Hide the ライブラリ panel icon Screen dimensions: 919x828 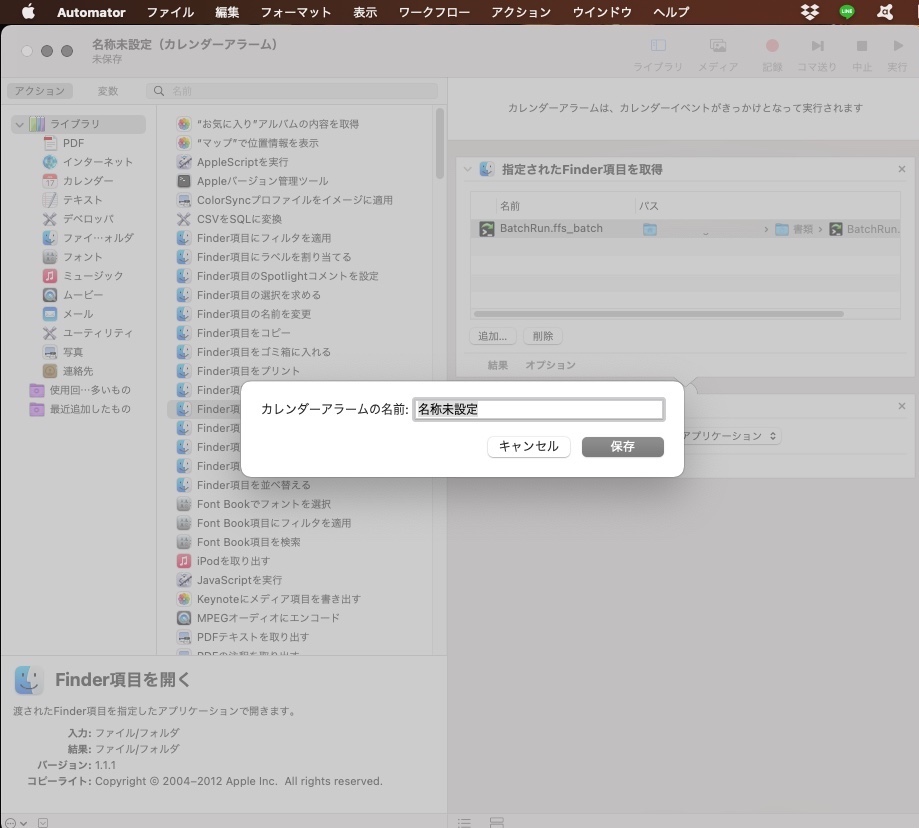[x=657, y=45]
